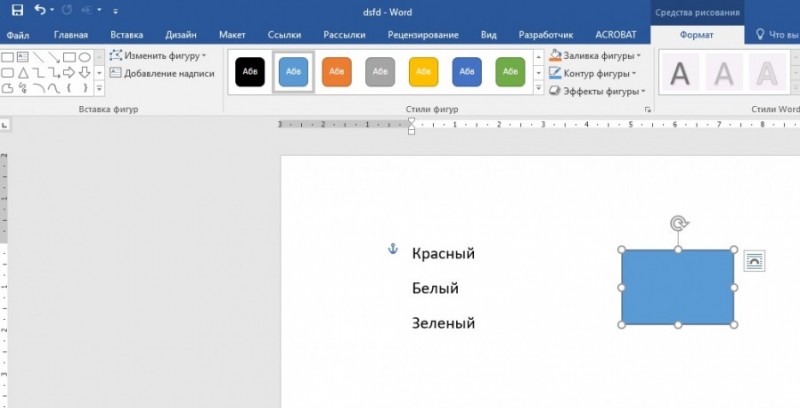This screenshot has height=408, width=800.
Task: Click the blue rectangle shape in document
Action: 678,287
